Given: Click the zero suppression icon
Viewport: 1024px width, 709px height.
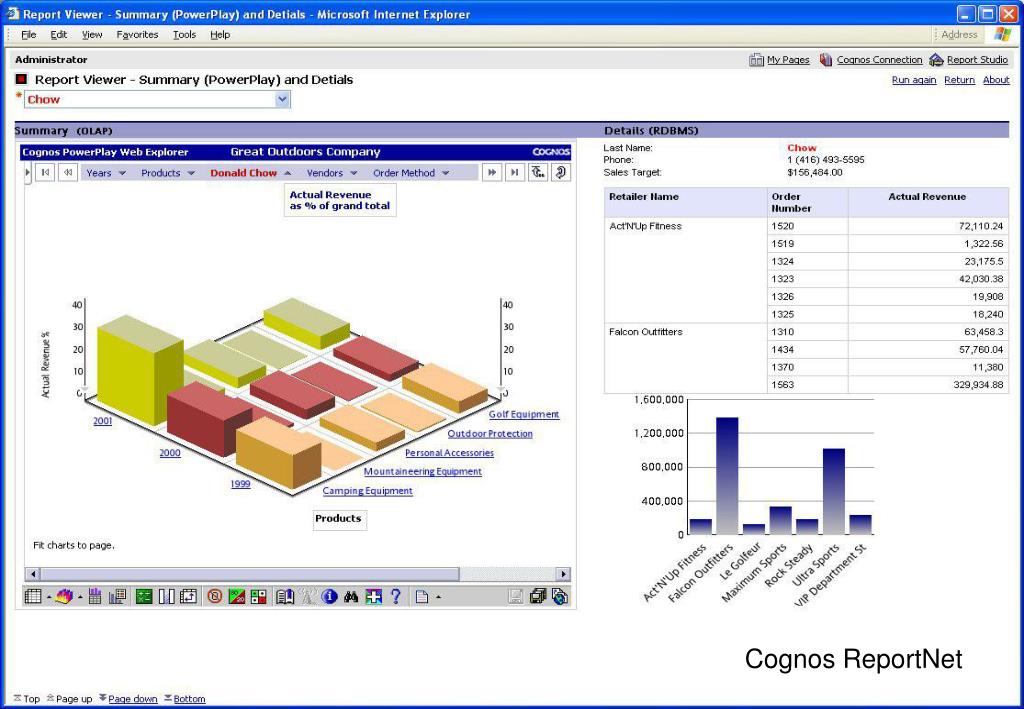Looking at the screenshot, I should tap(215, 596).
